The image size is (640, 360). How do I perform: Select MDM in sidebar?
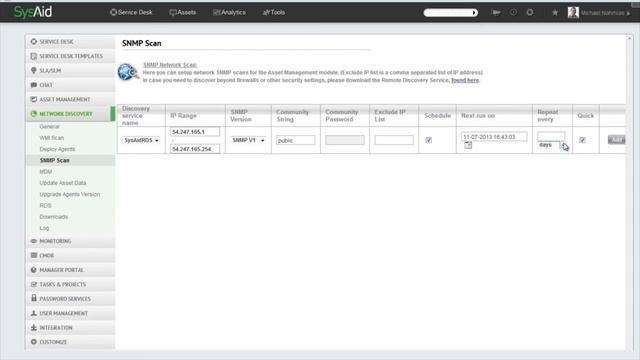point(46,172)
